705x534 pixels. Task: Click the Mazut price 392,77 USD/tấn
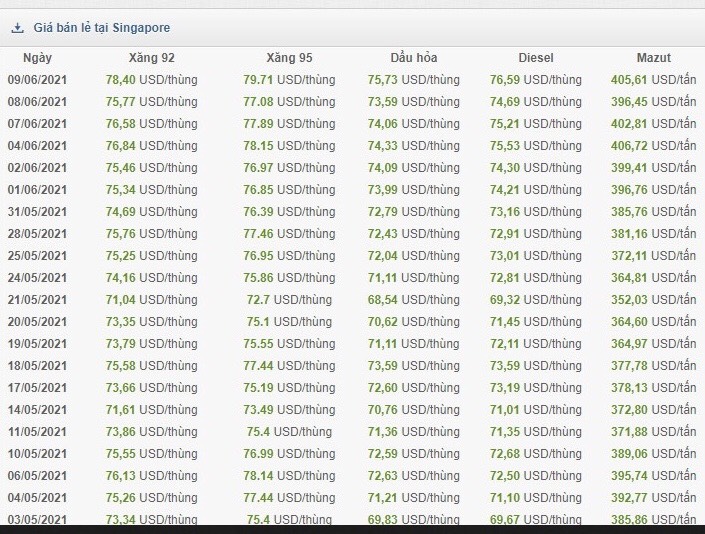click(654, 498)
